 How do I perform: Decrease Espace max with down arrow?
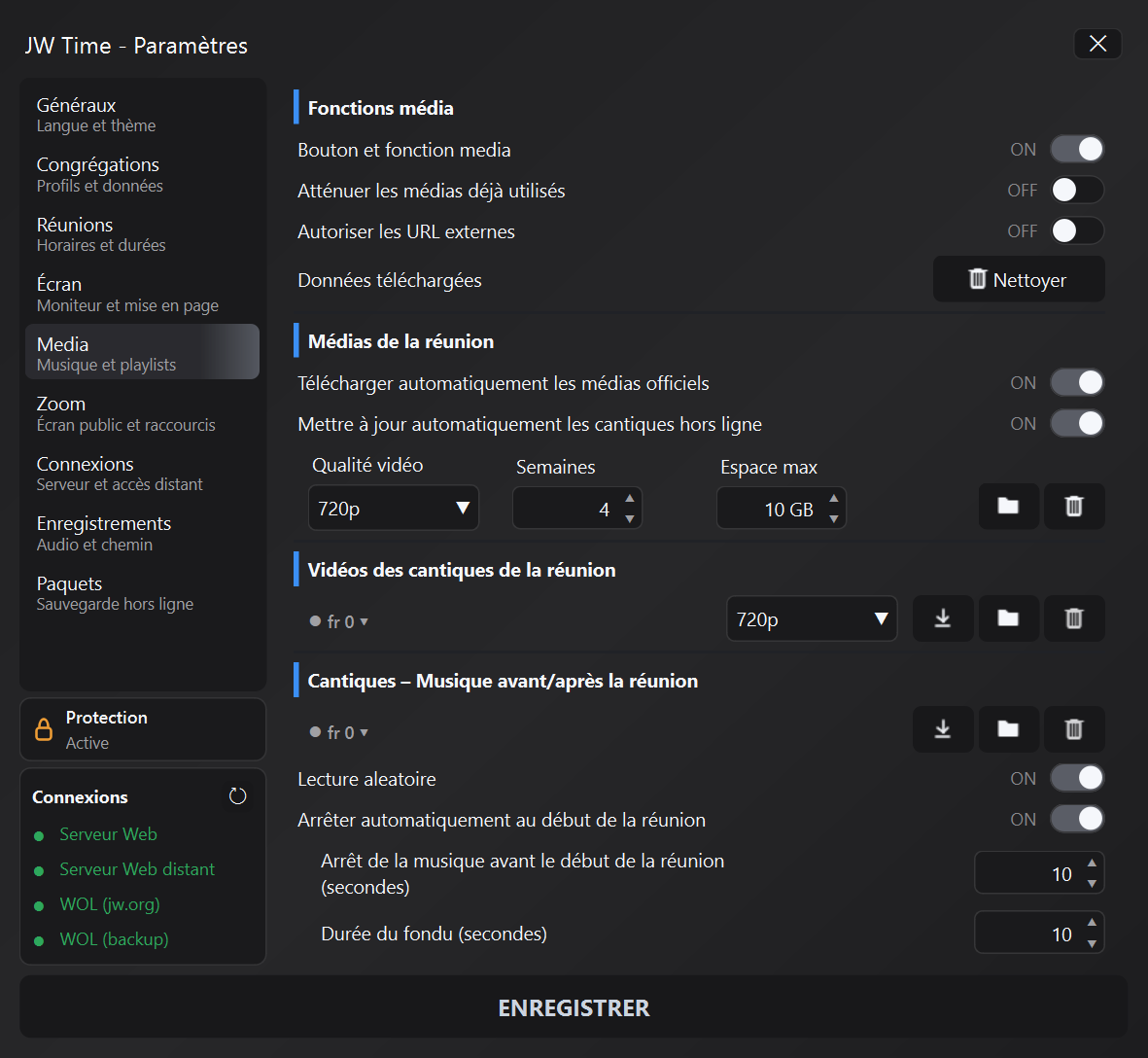[x=834, y=519]
